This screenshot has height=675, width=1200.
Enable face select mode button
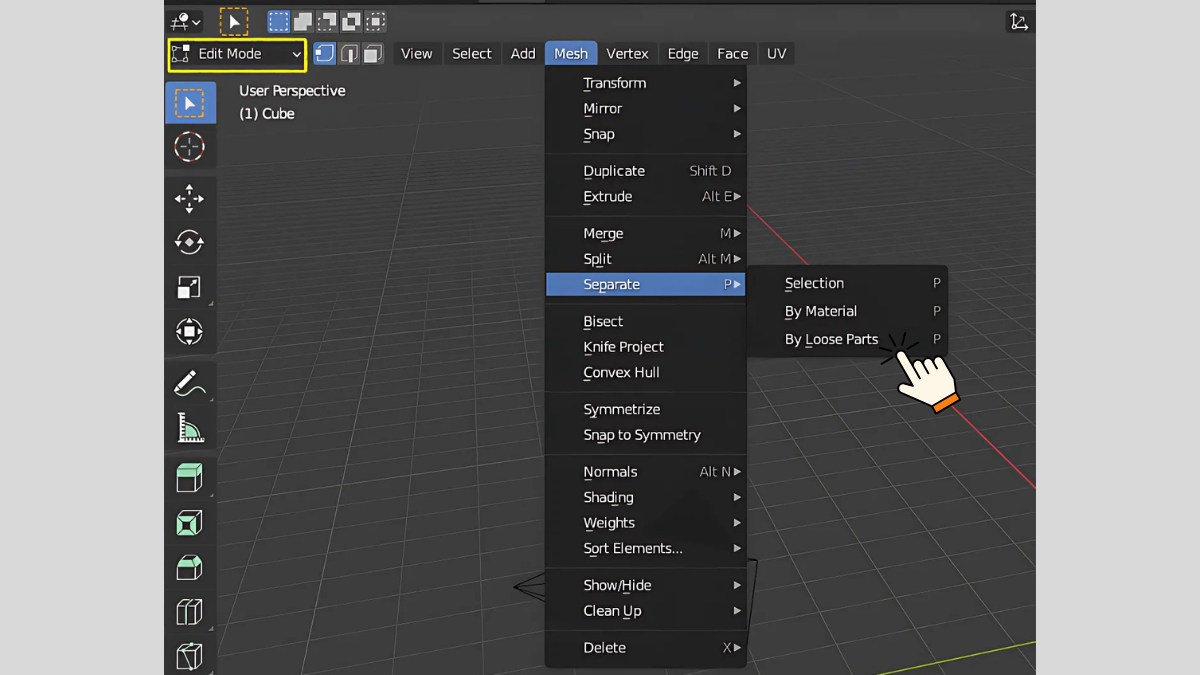coord(373,54)
